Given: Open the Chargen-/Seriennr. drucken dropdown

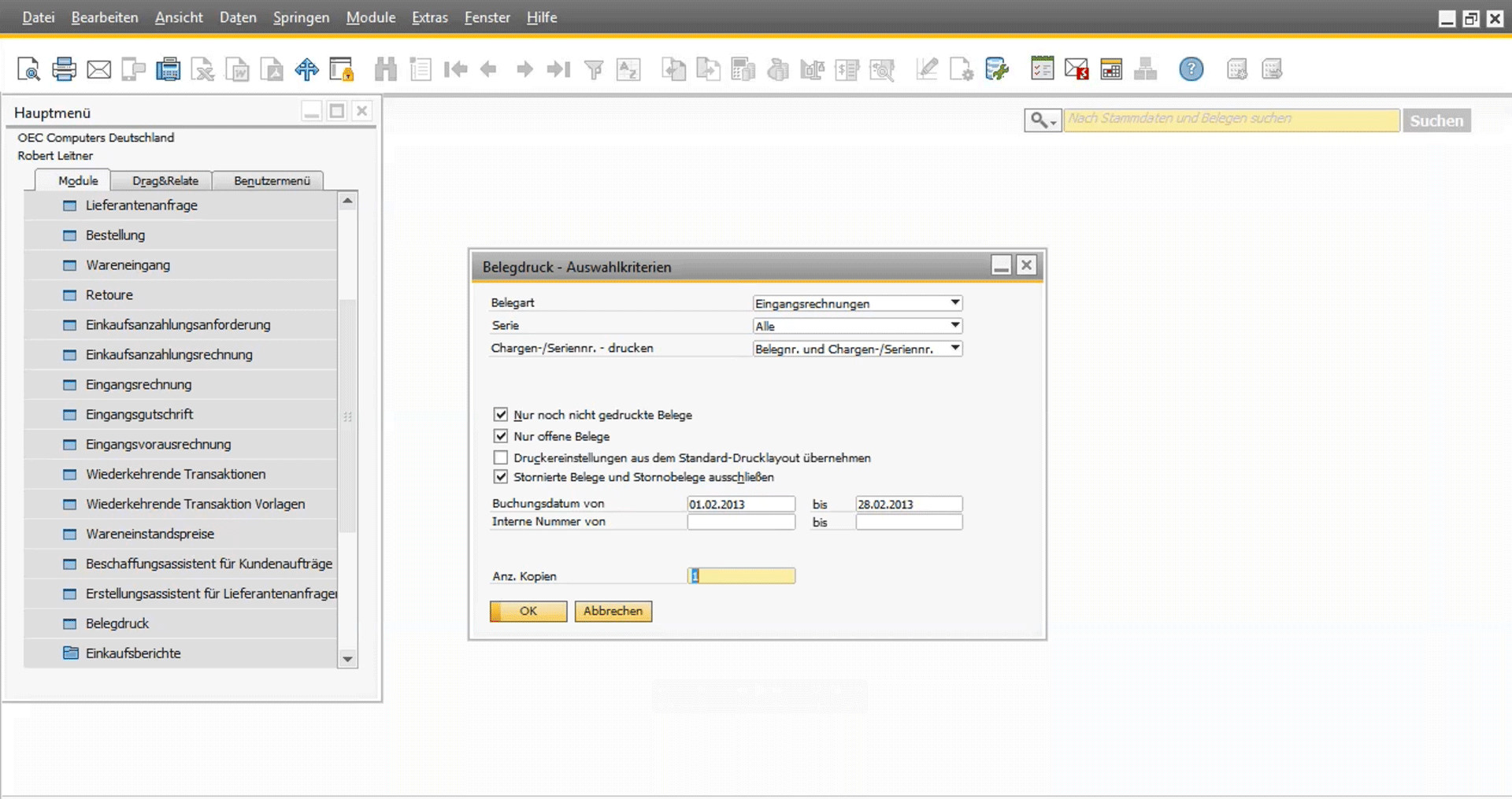Looking at the screenshot, I should coord(858,348).
